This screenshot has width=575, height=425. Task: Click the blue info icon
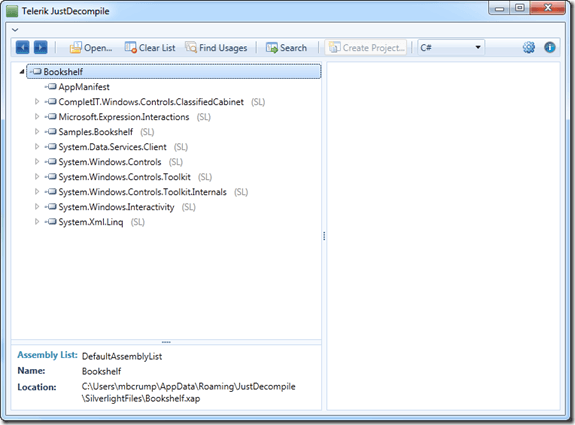pyautogui.click(x=549, y=47)
